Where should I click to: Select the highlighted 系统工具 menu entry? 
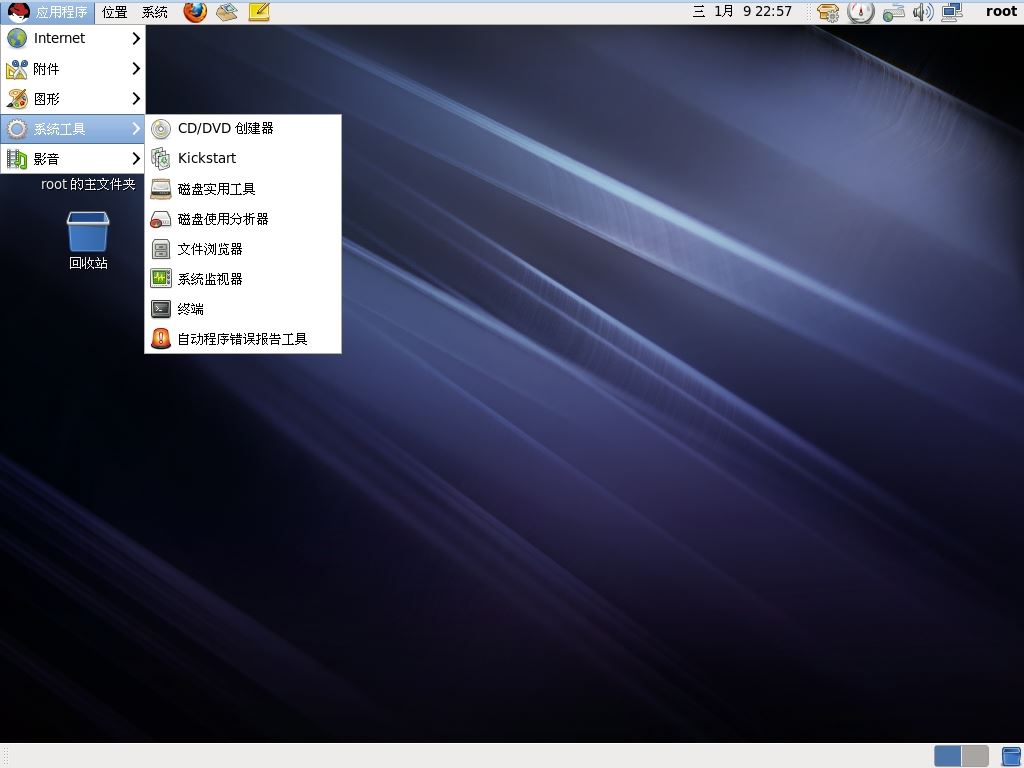click(72, 129)
